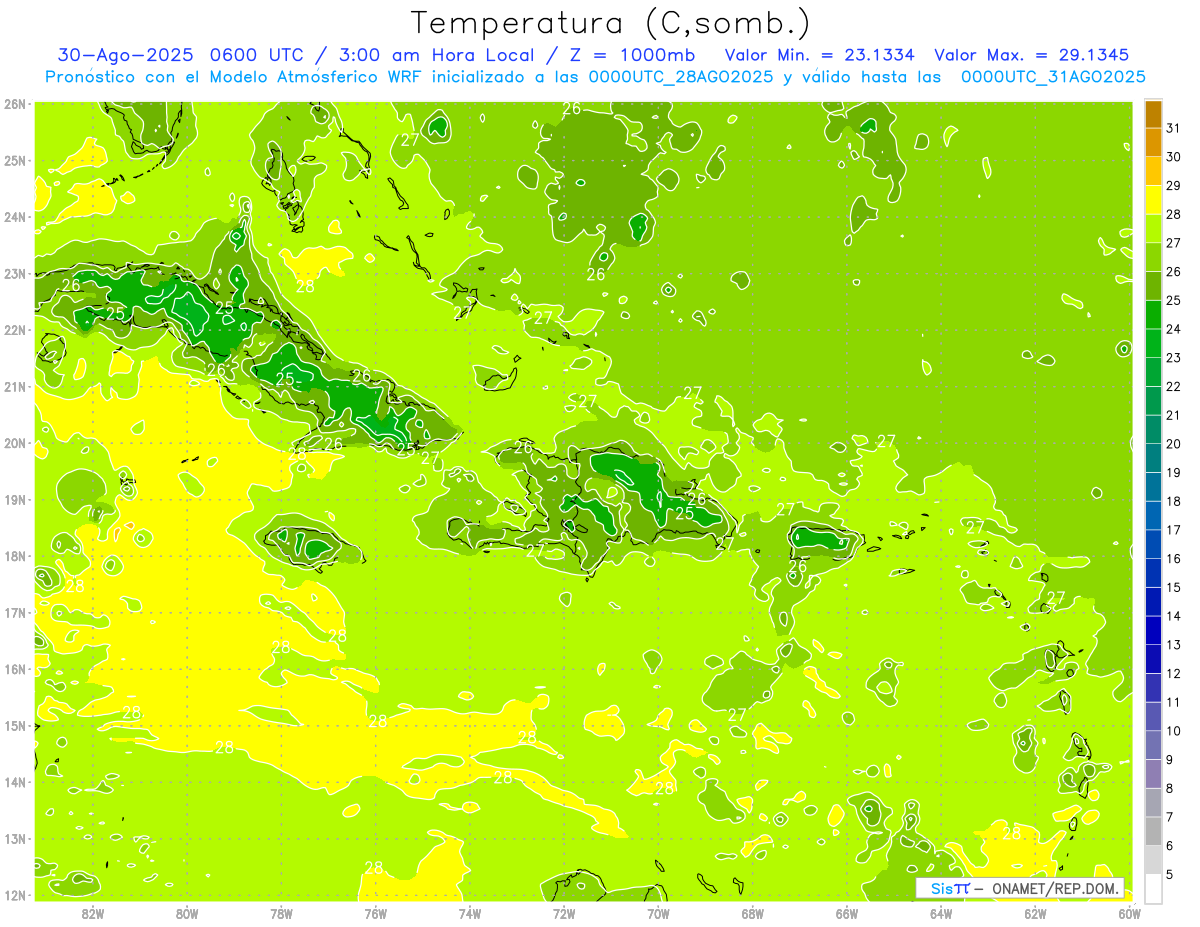The height and width of the screenshot is (927, 1200).
Task: Pick the dark orange top color scale segment
Action: click(x=1153, y=114)
